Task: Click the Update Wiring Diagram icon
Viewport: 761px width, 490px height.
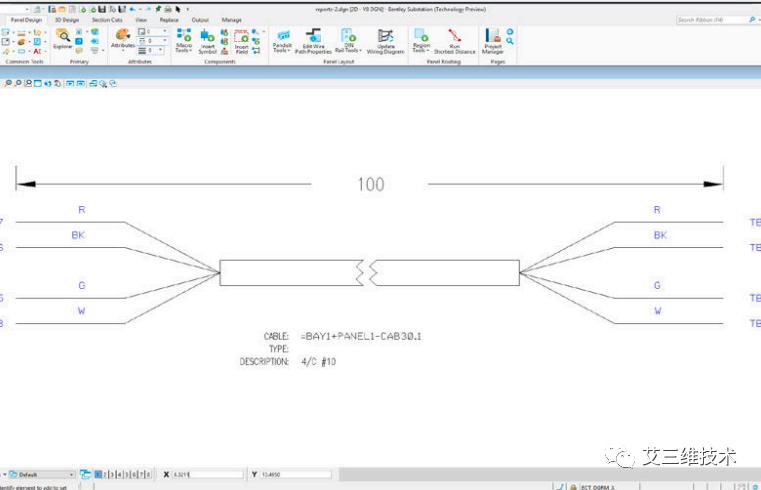Action: pyautogui.click(x=385, y=41)
